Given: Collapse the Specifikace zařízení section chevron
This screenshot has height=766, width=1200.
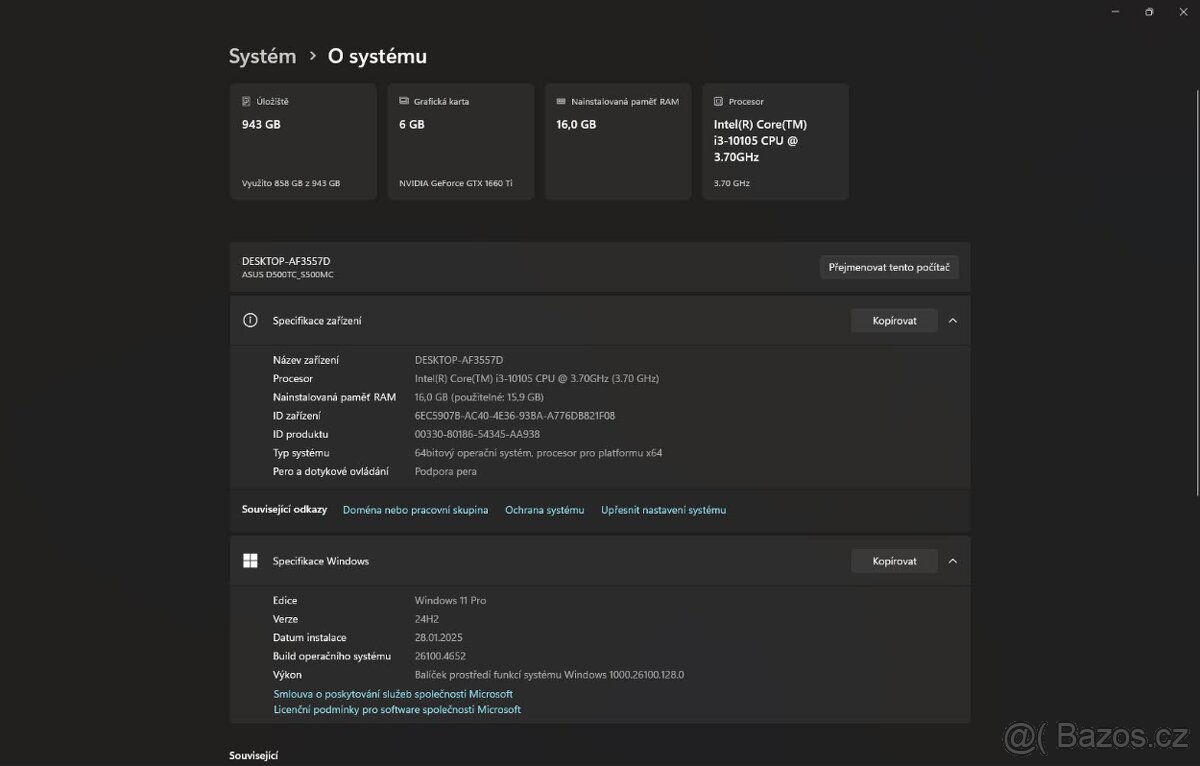Looking at the screenshot, I should point(952,320).
